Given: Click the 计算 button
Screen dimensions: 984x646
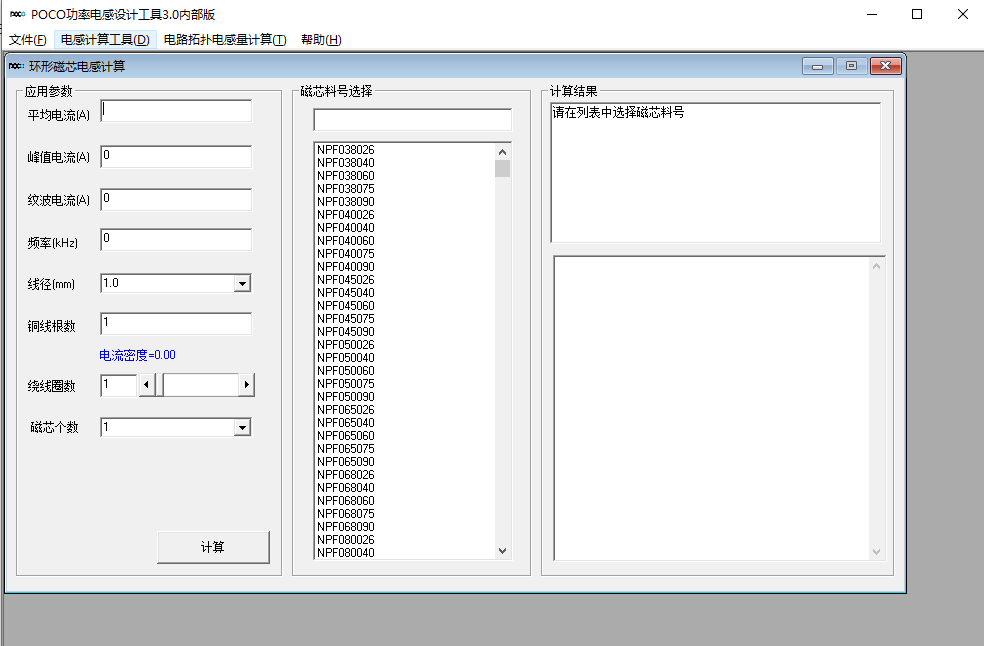Looking at the screenshot, I should point(213,547).
